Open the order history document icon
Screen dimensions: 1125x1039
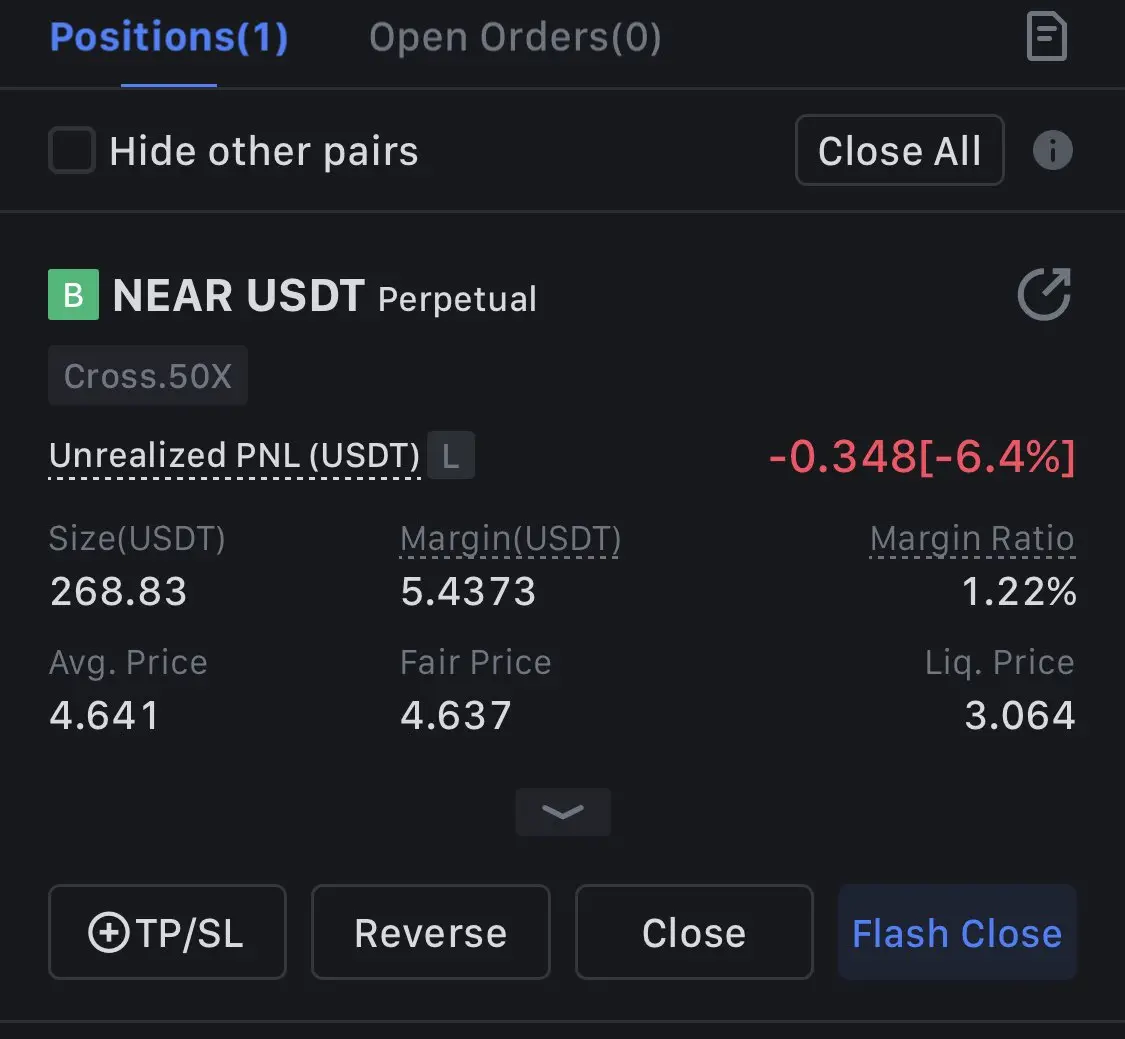1047,36
